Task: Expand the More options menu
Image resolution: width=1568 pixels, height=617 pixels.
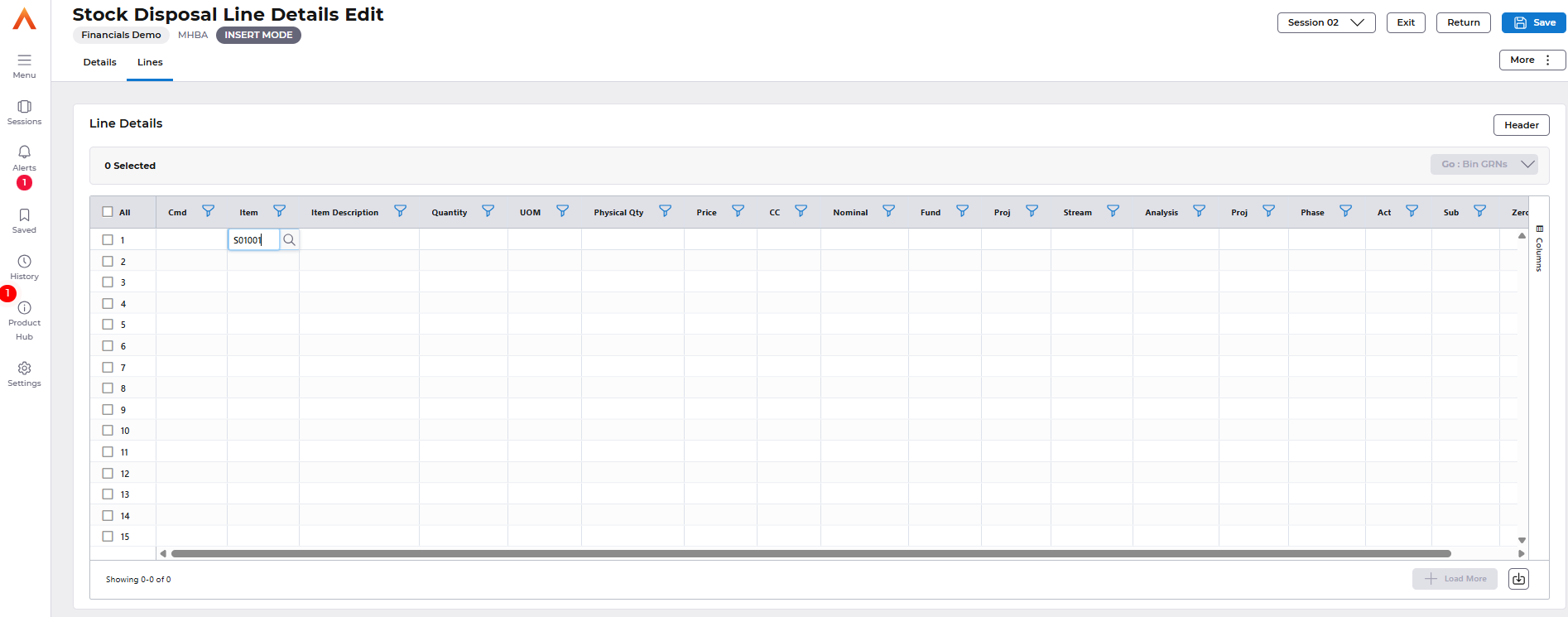Action: coord(1532,60)
